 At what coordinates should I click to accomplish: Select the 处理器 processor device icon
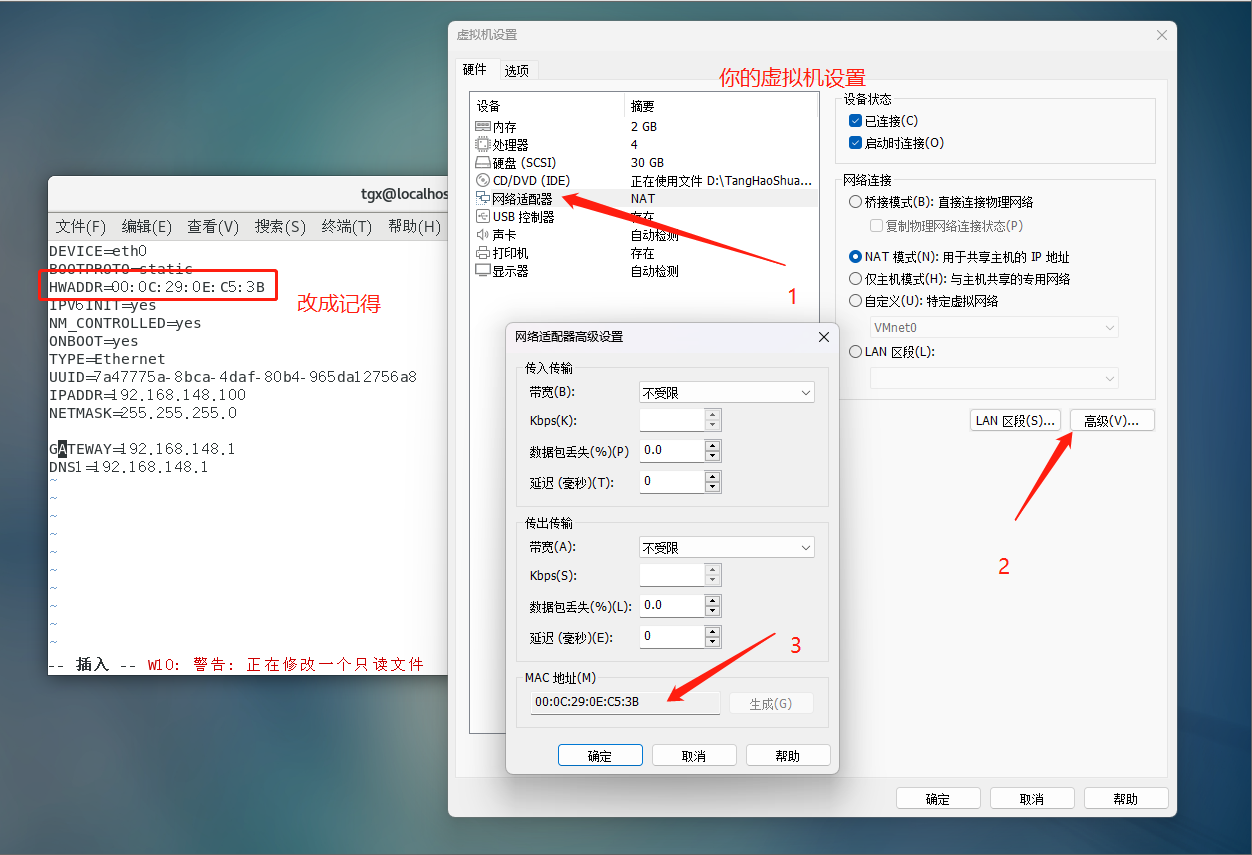click(x=483, y=145)
